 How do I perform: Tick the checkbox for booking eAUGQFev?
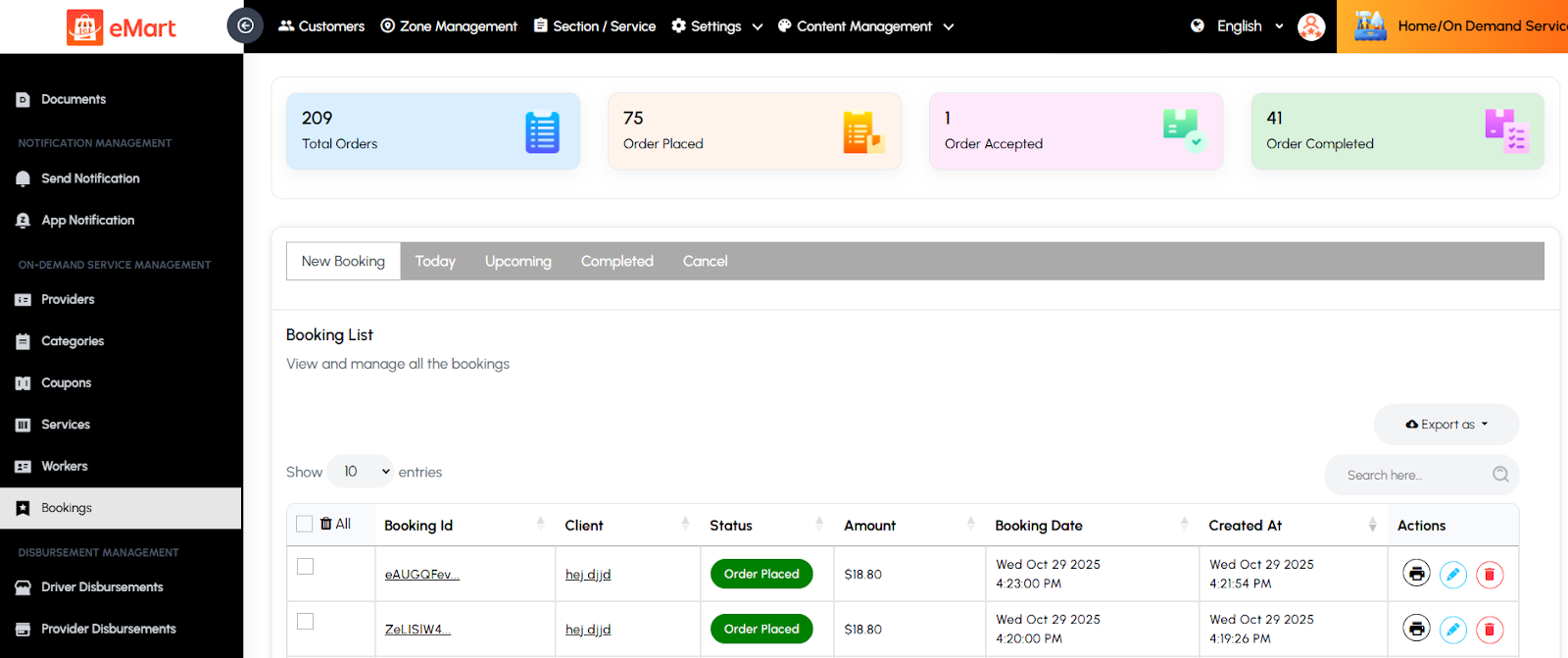(x=306, y=567)
